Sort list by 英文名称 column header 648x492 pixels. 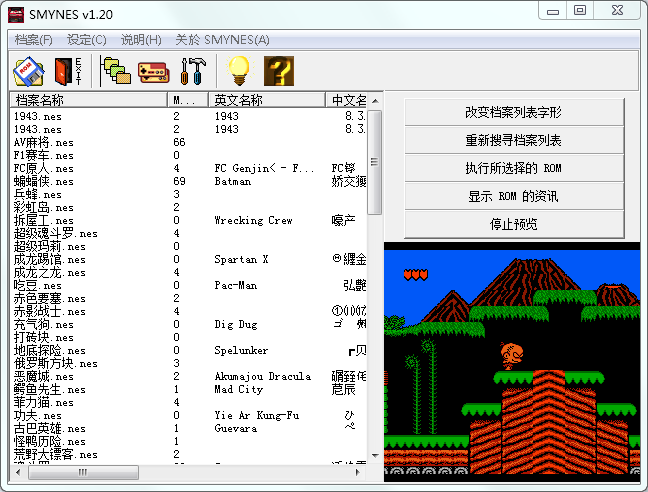coord(267,100)
